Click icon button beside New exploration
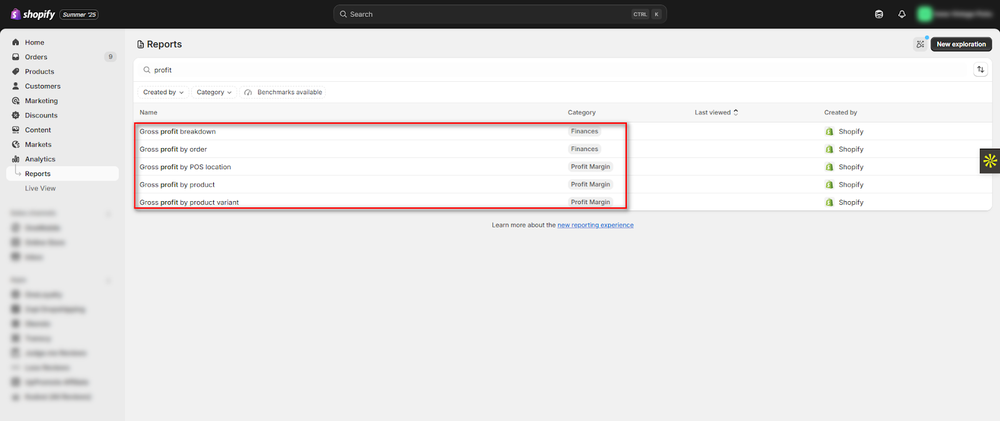 point(920,44)
